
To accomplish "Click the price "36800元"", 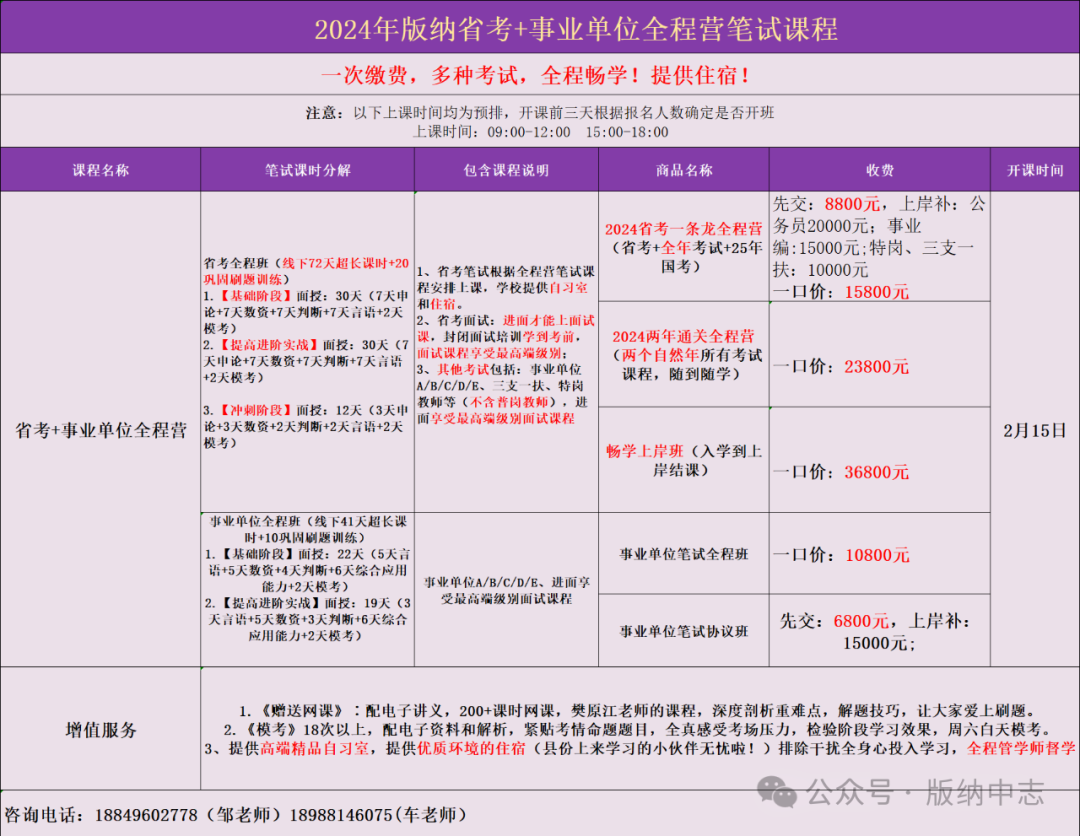I will pos(877,472).
